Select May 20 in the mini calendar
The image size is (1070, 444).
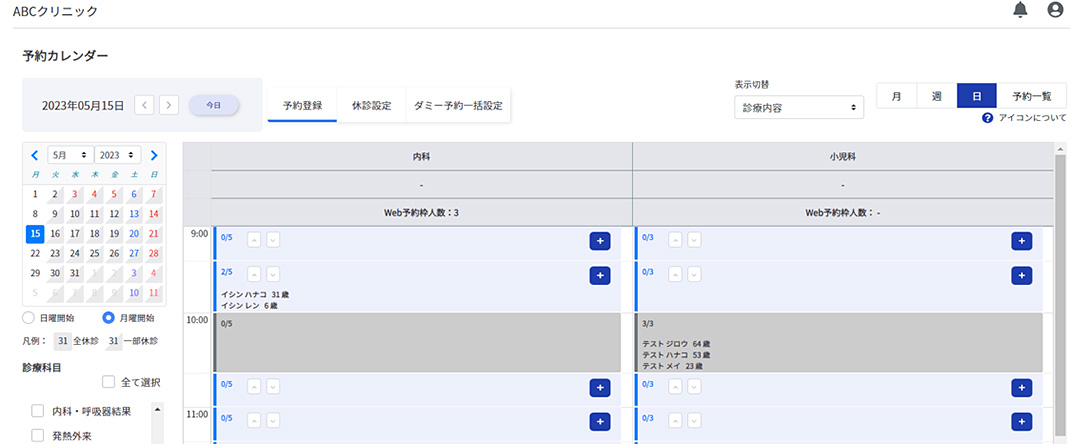click(x=134, y=233)
